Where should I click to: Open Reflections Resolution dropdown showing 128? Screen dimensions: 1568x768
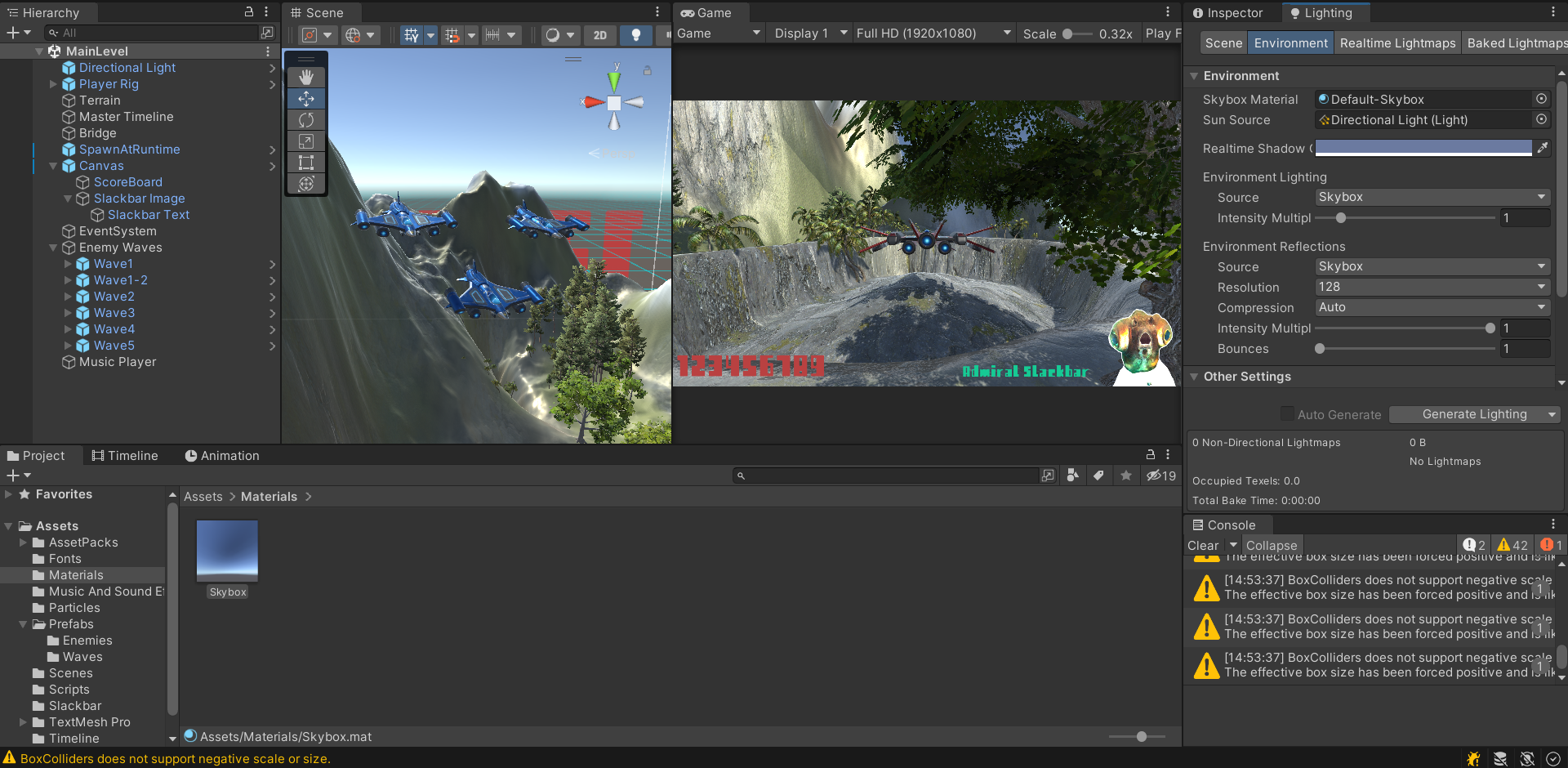(1432, 287)
